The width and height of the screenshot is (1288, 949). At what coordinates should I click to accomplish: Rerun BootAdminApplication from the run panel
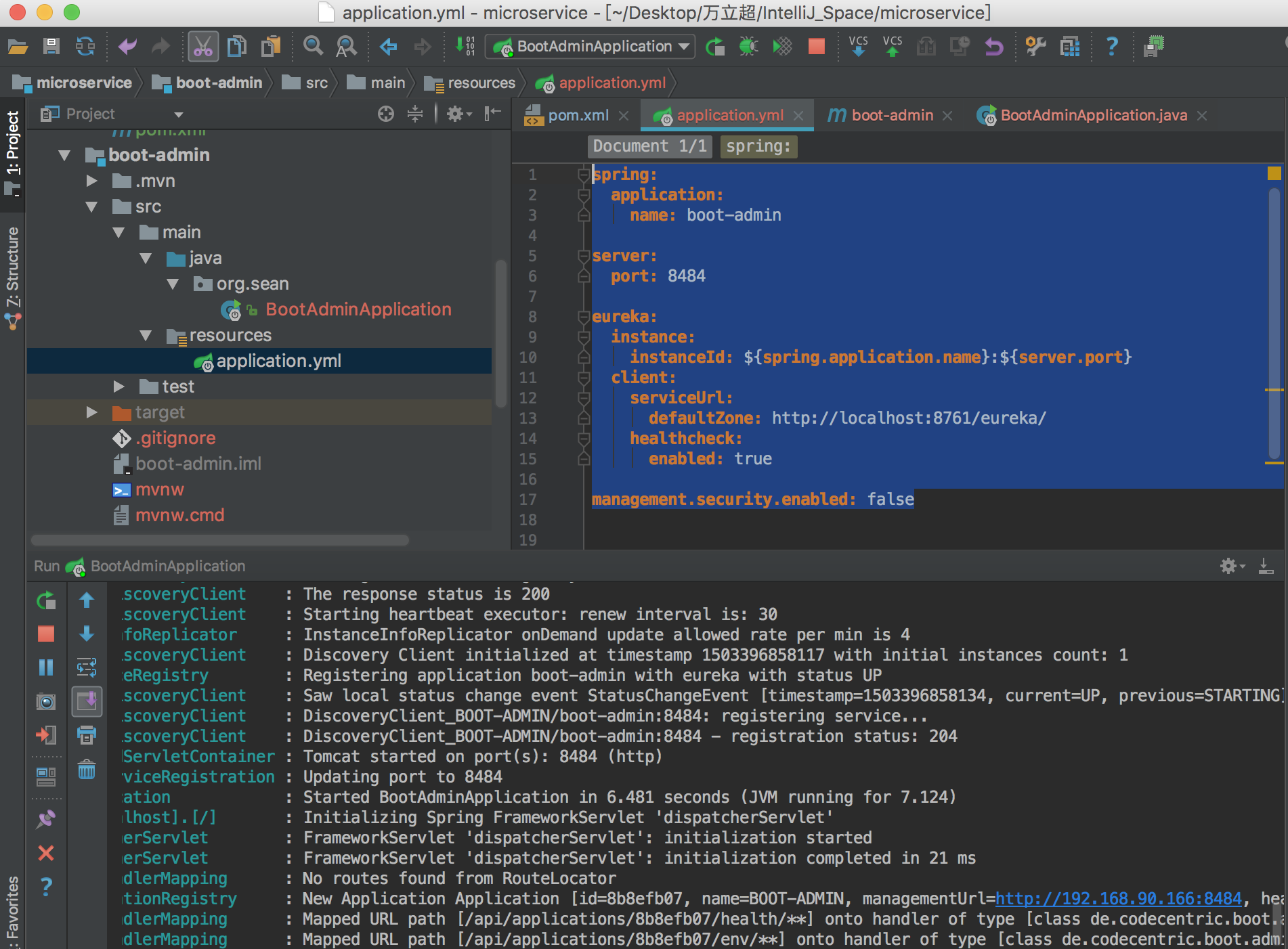(45, 600)
